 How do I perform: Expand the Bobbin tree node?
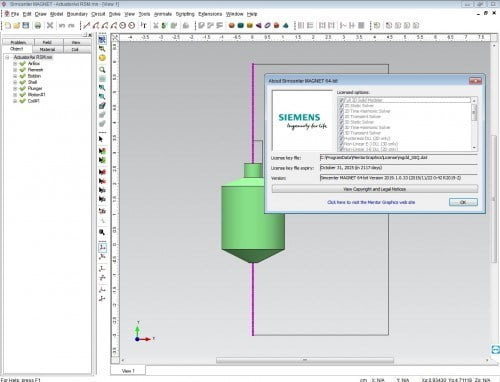(x=15, y=76)
